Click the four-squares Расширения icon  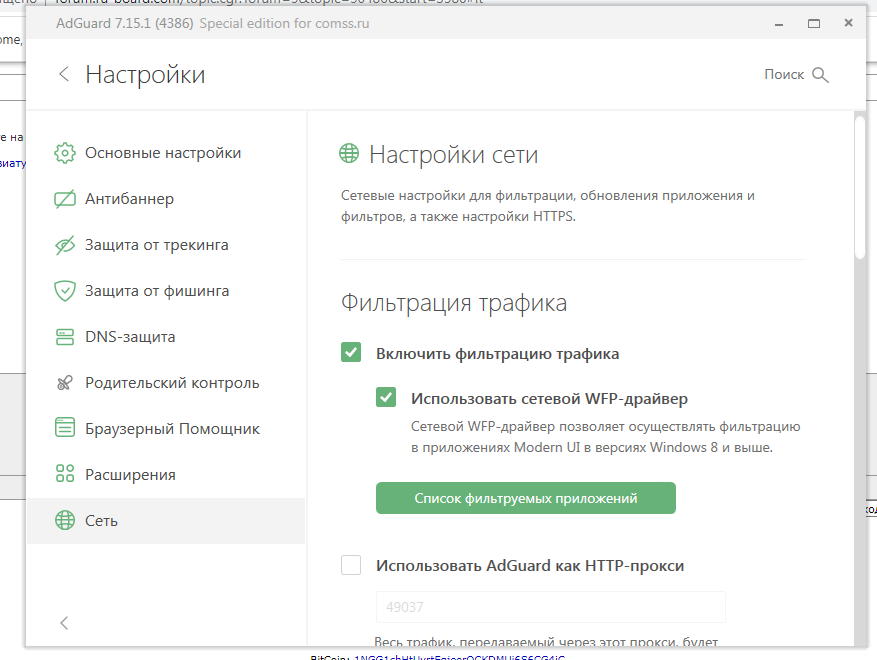(x=65, y=474)
